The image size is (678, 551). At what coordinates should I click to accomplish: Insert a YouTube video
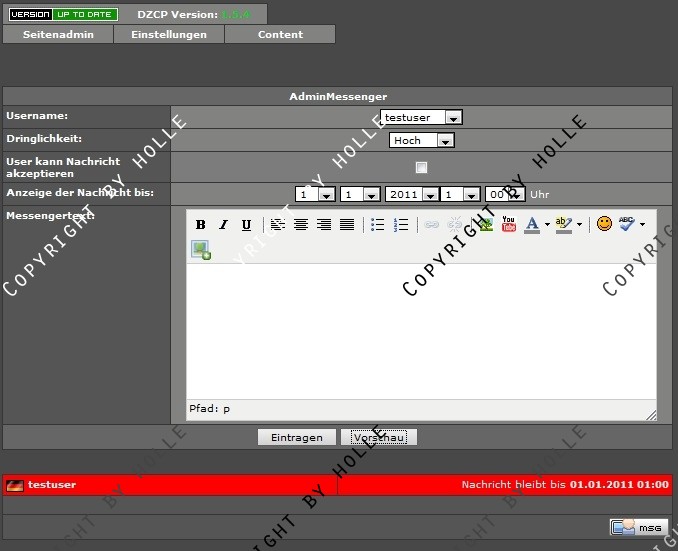[509, 225]
